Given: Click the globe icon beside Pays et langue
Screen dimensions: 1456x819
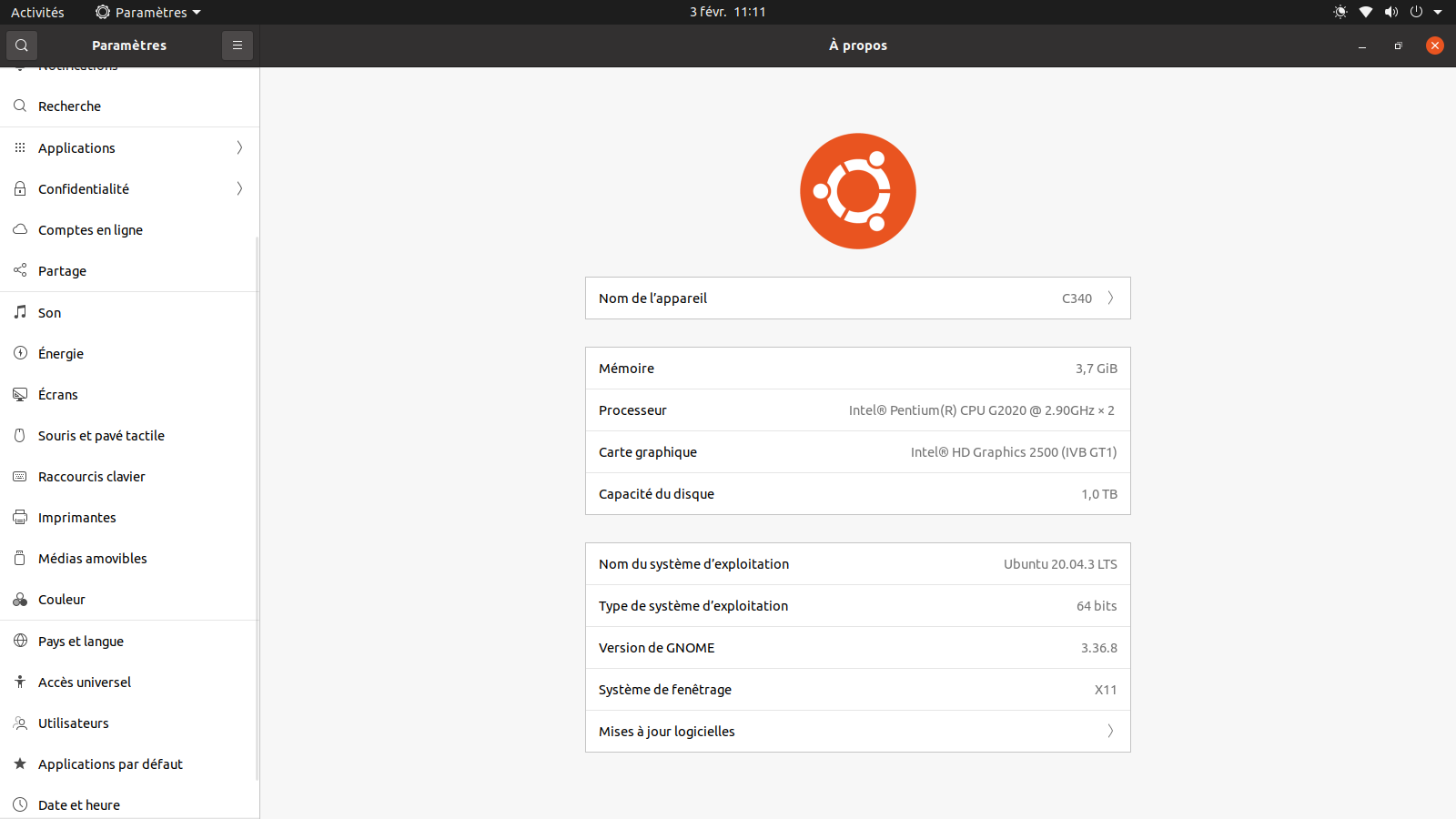Looking at the screenshot, I should click(20, 641).
